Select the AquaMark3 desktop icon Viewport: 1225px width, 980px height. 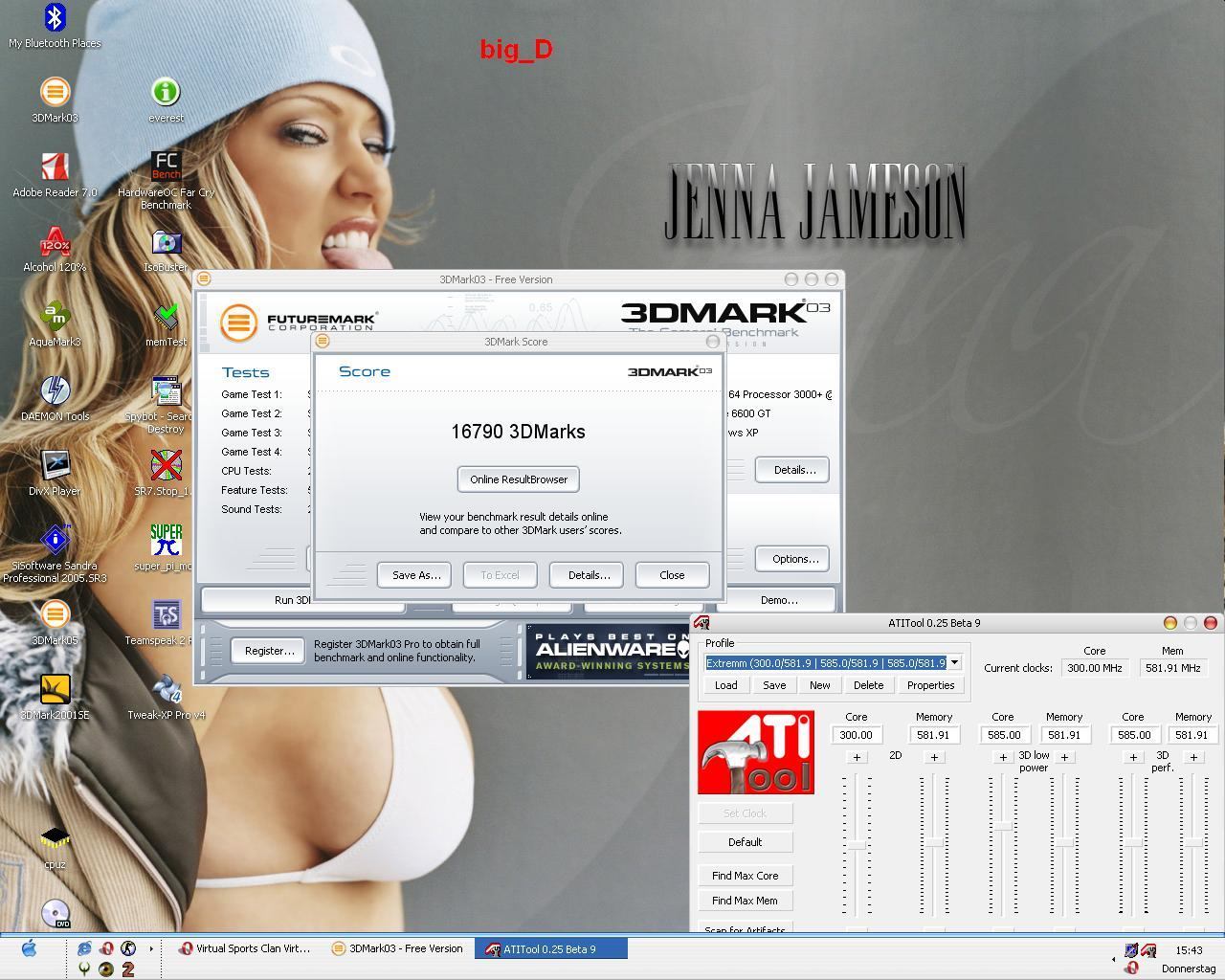55,324
